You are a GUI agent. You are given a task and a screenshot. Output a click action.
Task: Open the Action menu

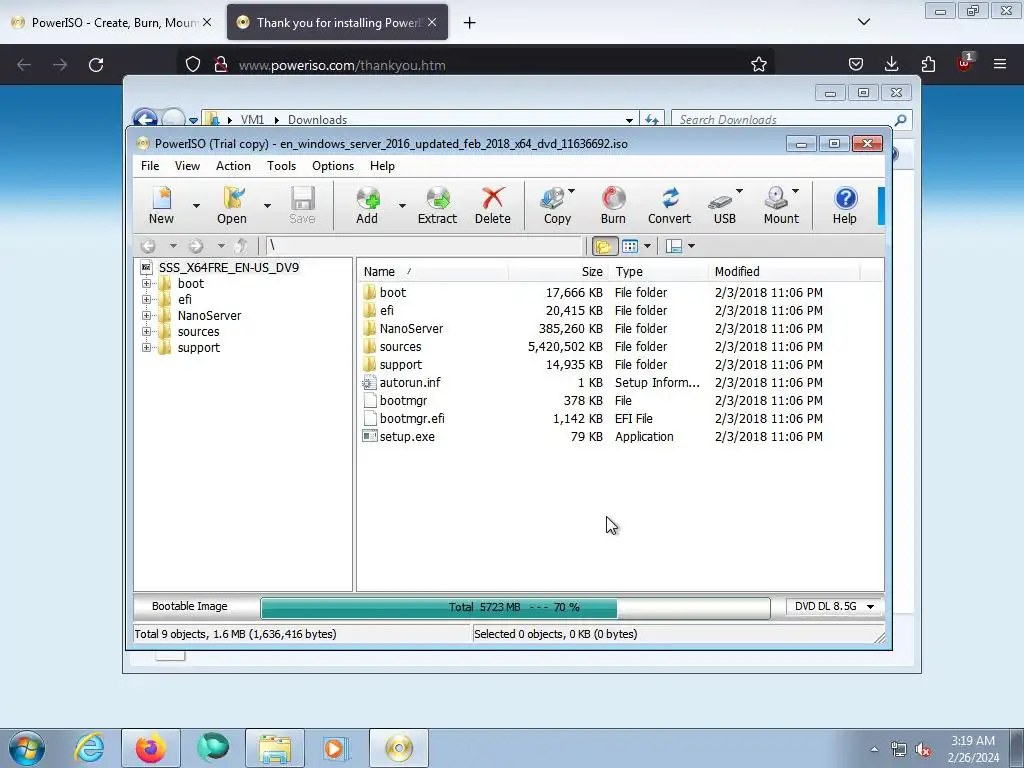tap(233, 166)
